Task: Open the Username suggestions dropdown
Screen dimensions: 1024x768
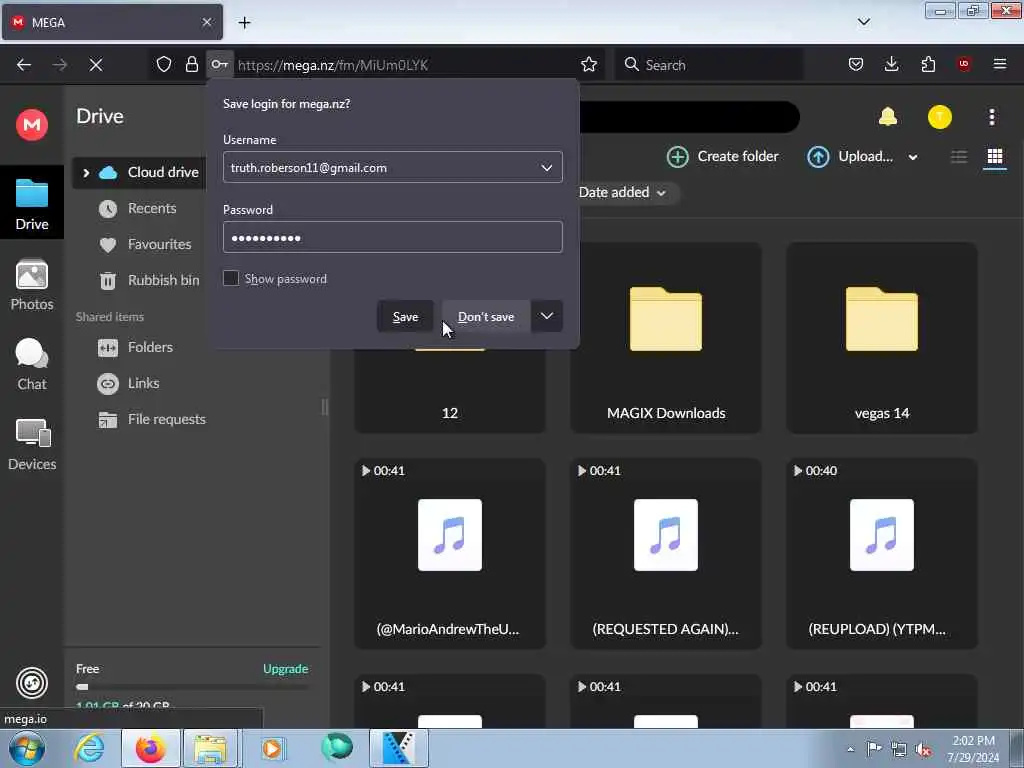Action: (547, 168)
